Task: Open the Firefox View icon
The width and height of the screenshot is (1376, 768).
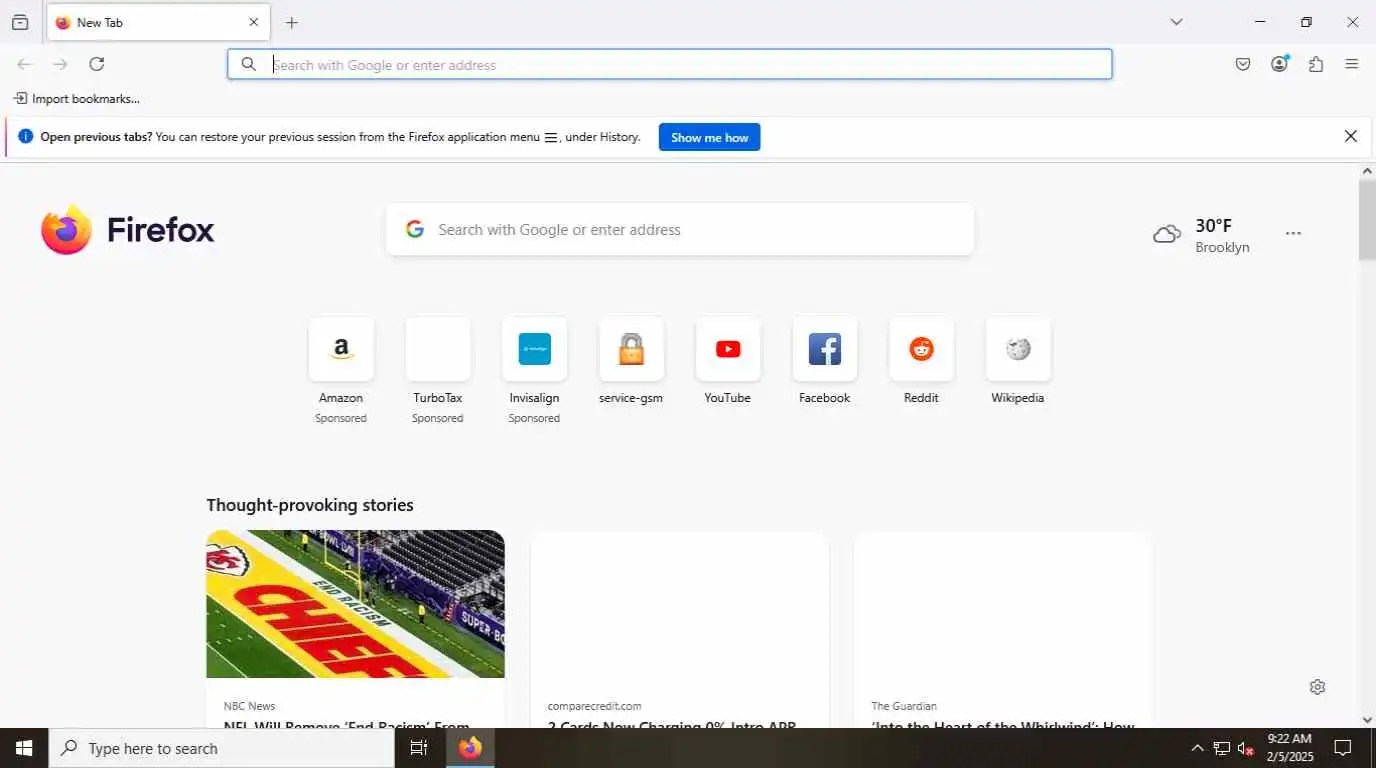Action: (x=20, y=22)
